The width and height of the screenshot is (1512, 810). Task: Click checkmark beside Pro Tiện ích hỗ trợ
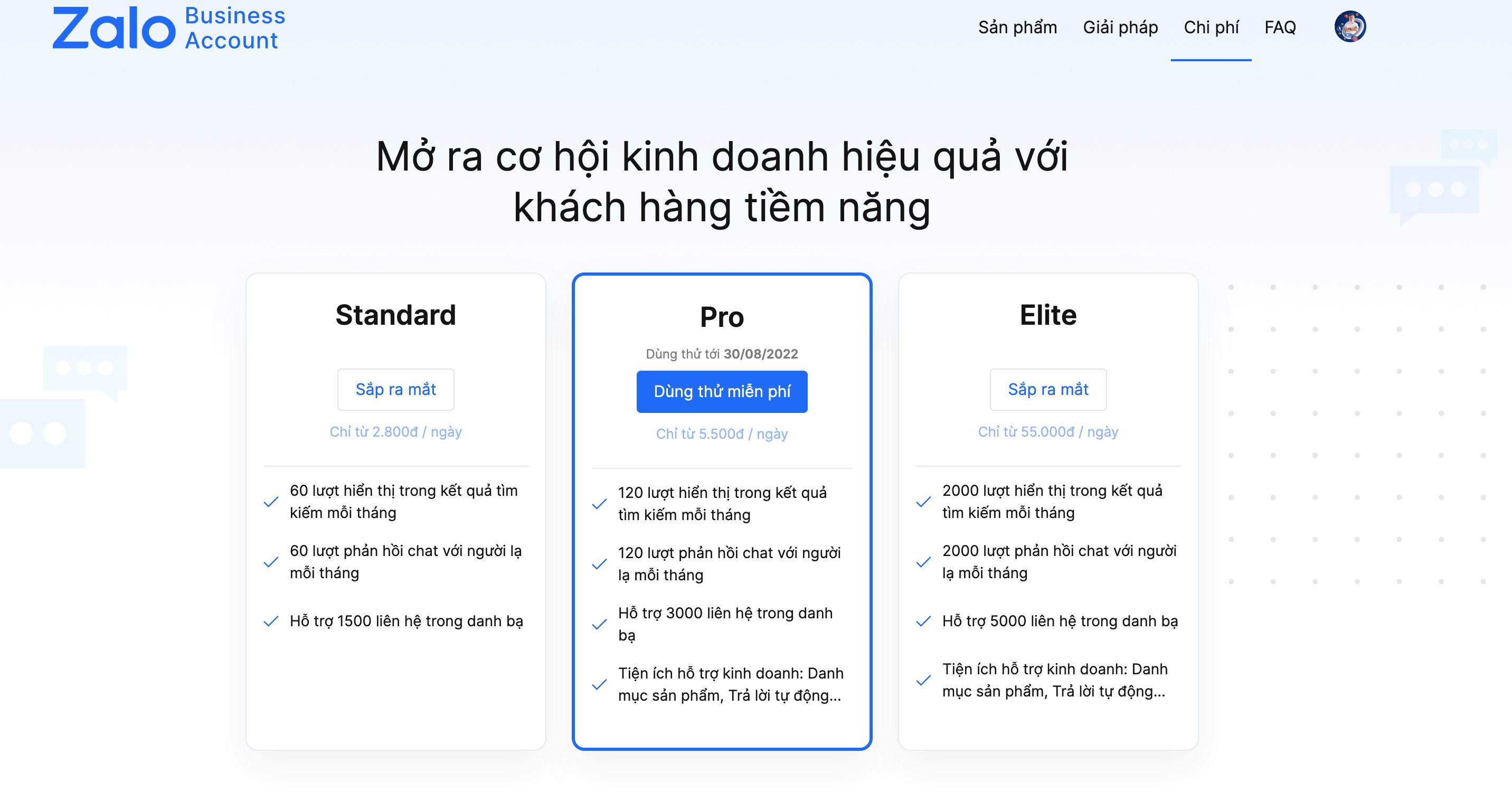click(x=599, y=685)
